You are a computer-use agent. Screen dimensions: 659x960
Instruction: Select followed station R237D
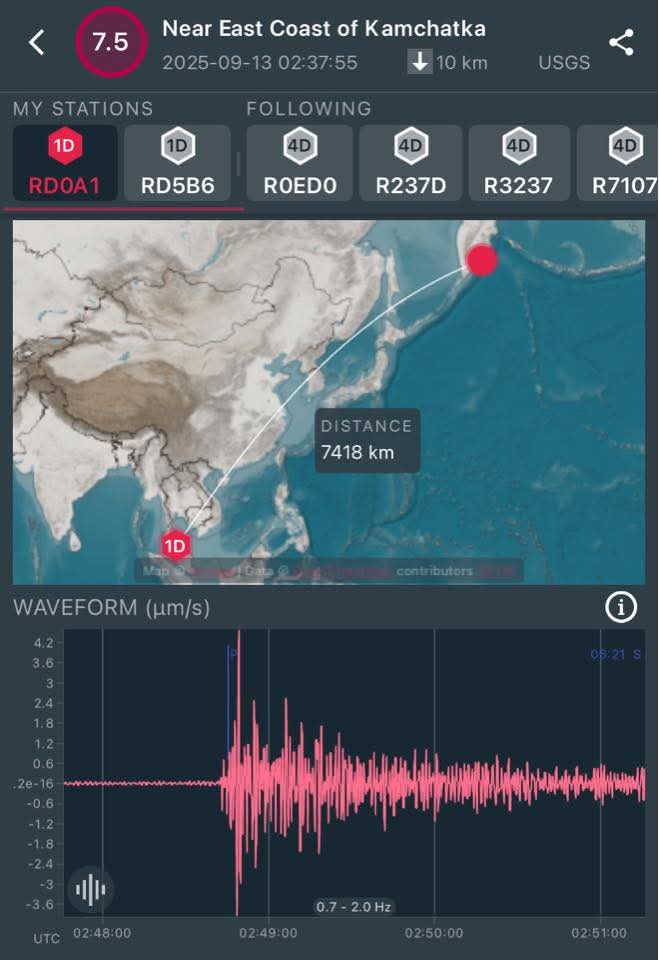coord(410,164)
